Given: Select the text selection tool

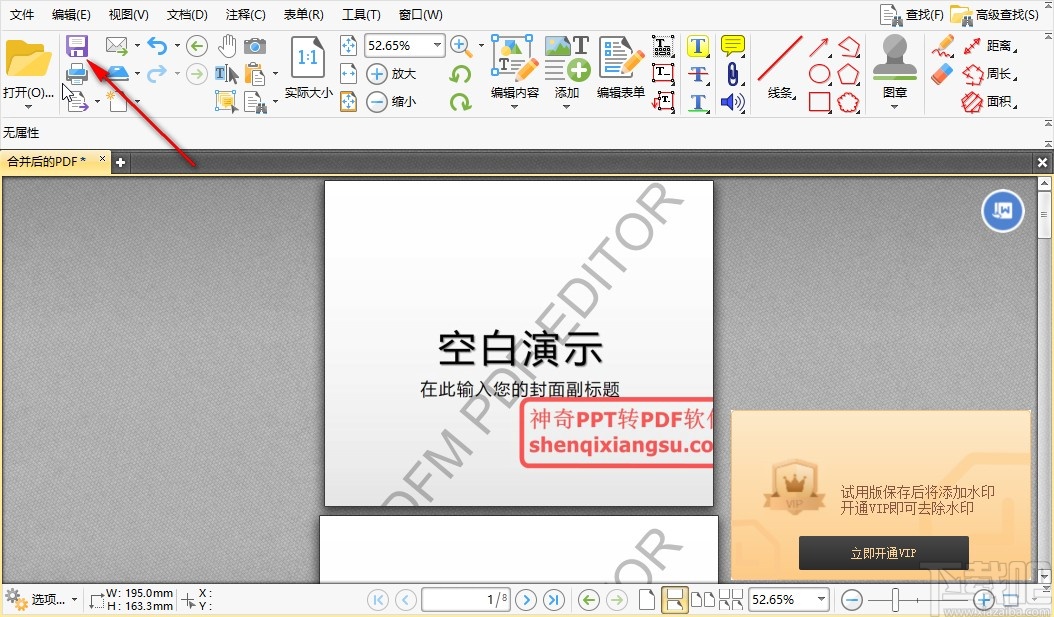Looking at the screenshot, I should click(227, 73).
